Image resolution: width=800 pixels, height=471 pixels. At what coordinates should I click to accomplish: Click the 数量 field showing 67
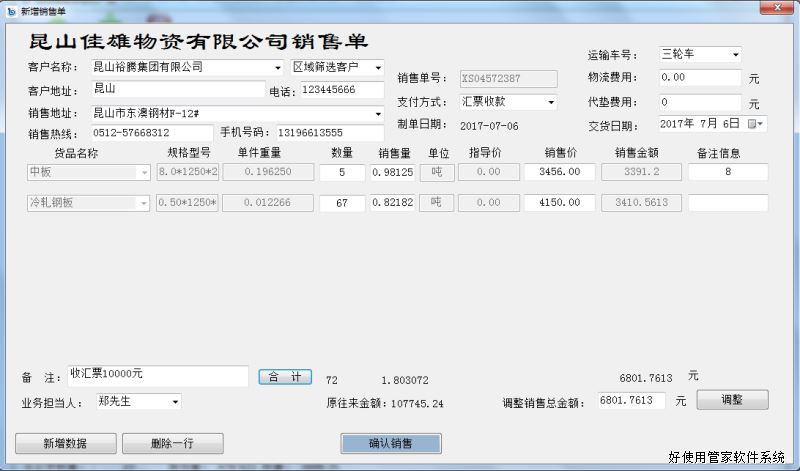tap(343, 203)
